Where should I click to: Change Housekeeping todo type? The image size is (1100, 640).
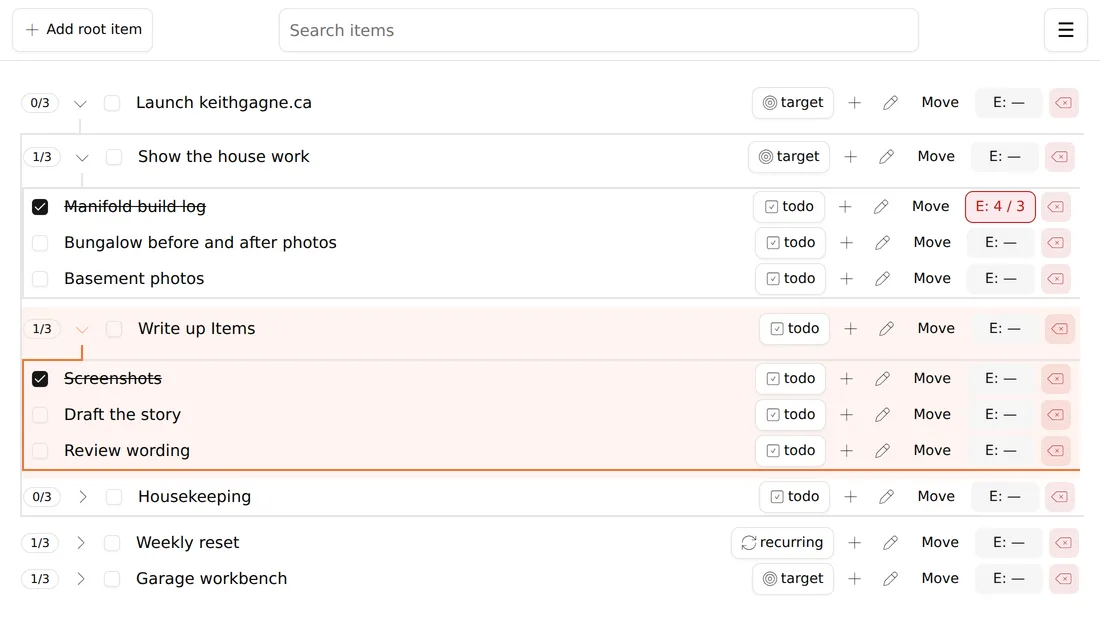794,497
